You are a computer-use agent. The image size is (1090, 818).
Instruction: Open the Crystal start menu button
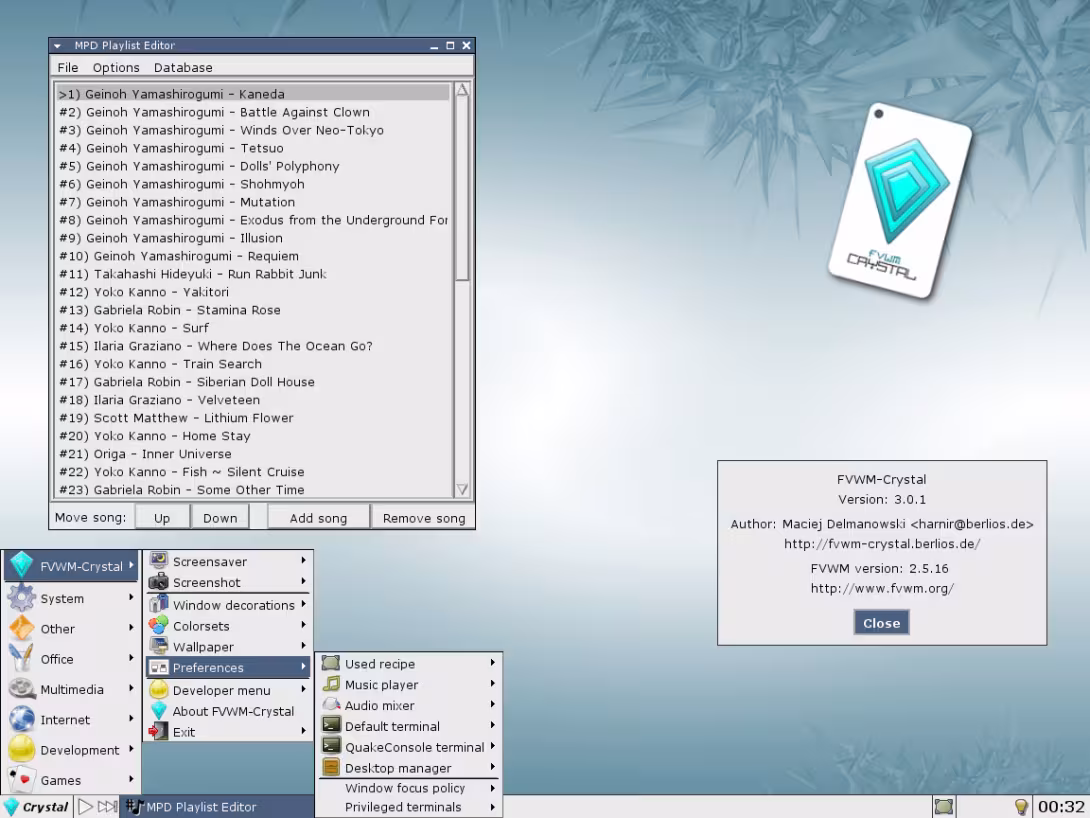tap(36, 806)
